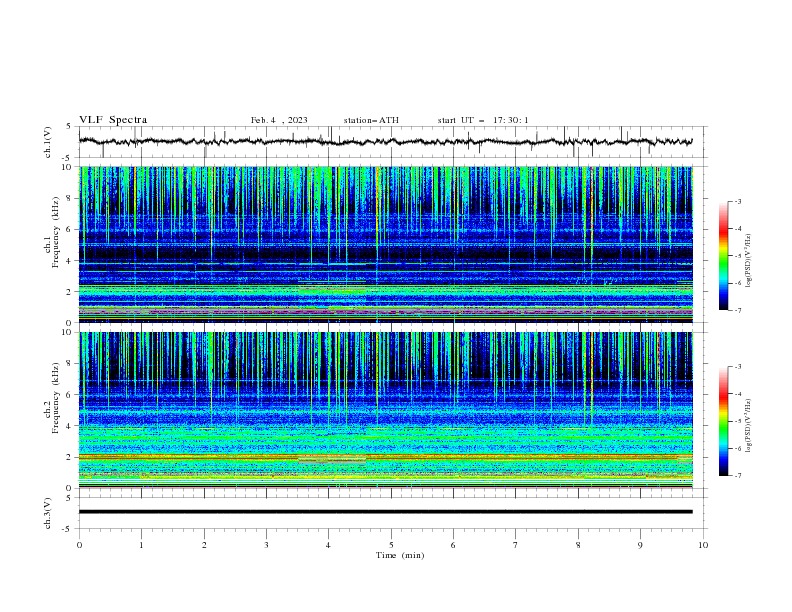Image resolution: width=792 pixels, height=612 pixels.
Task: Click the log(PSD) label beside ch.1 colorbar
Action: [748, 261]
